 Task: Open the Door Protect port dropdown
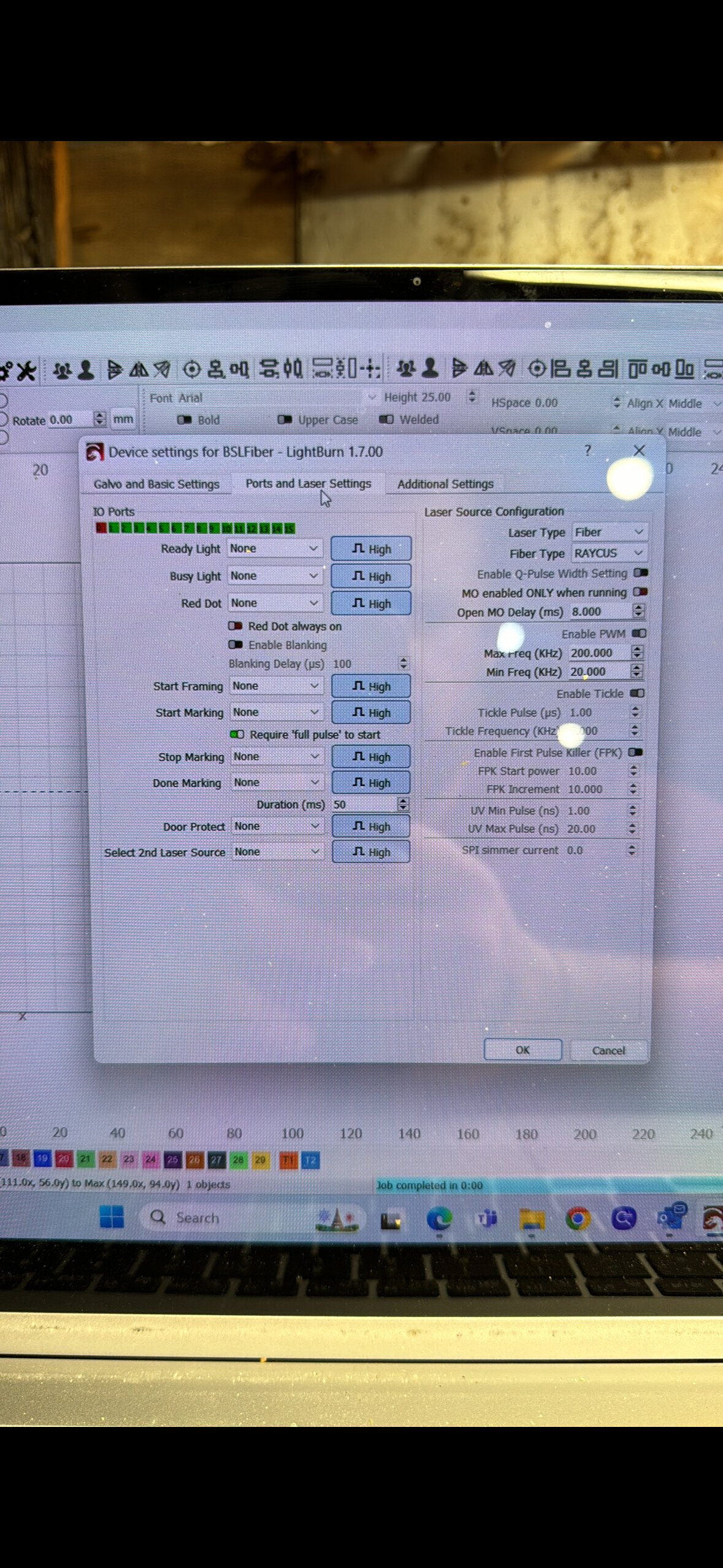coord(278,826)
